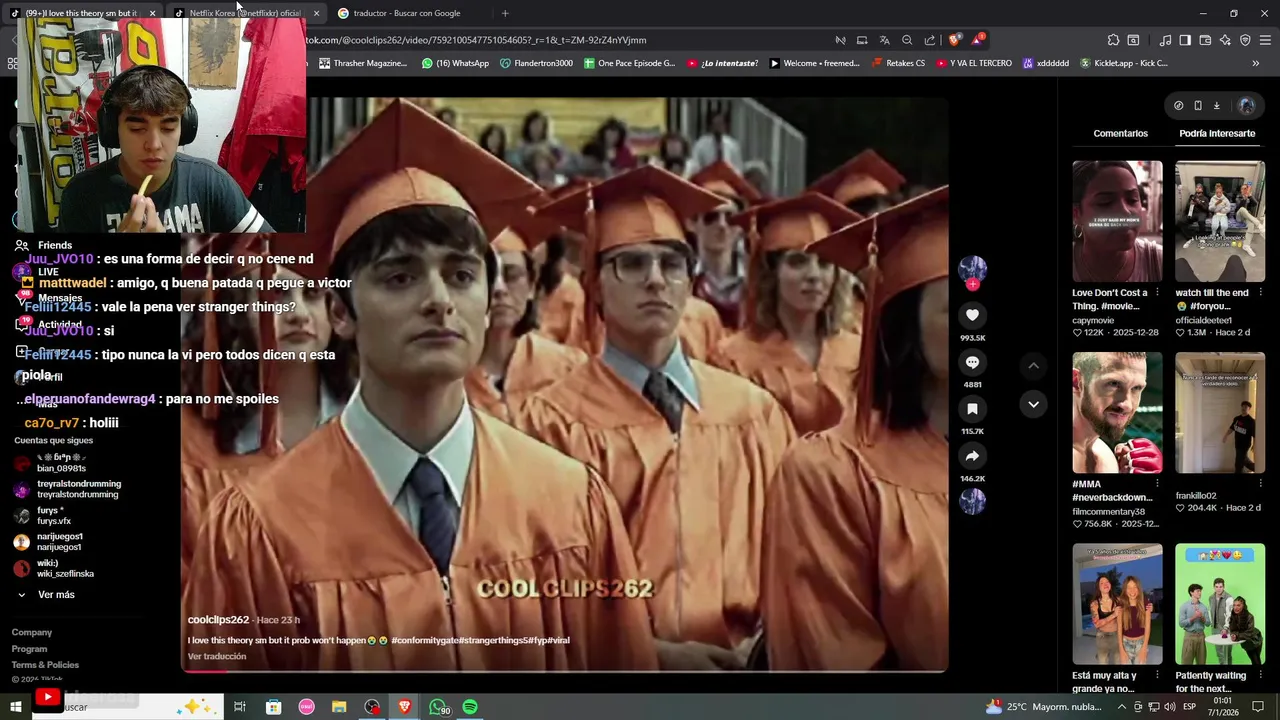Show more bookmarks with the double chevron

tap(1255, 63)
